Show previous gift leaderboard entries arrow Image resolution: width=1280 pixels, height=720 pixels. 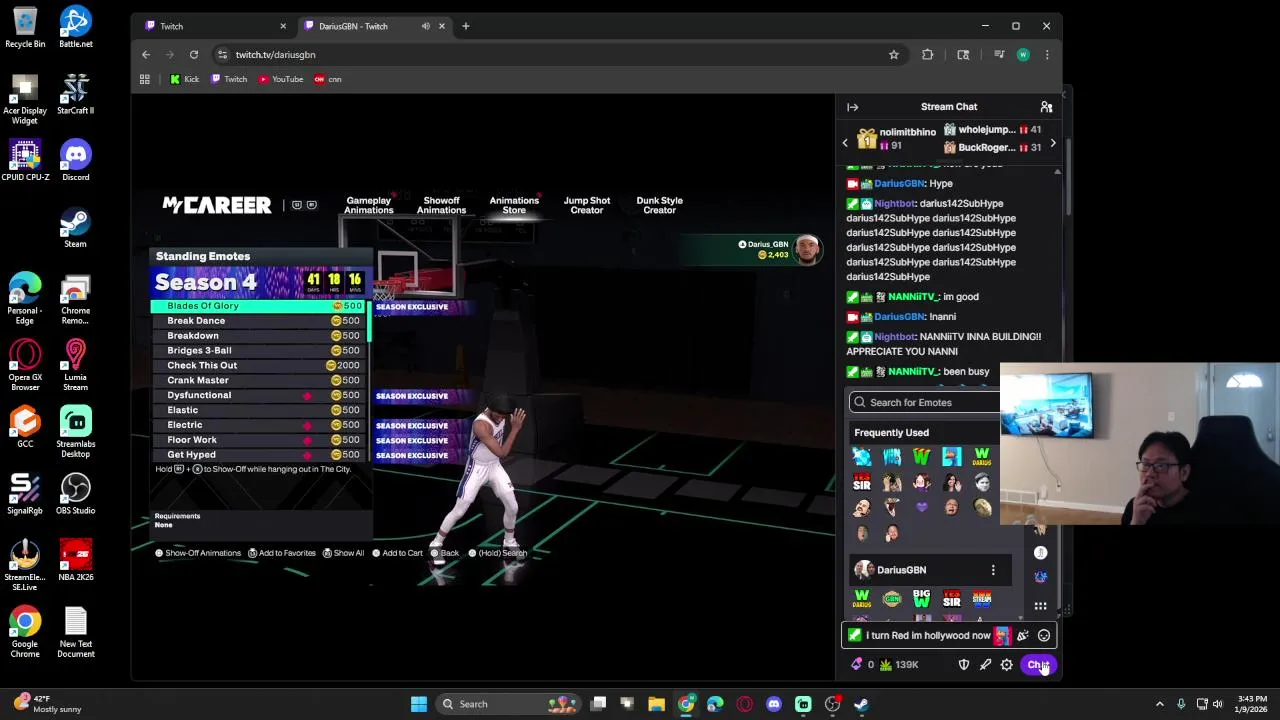845,144
